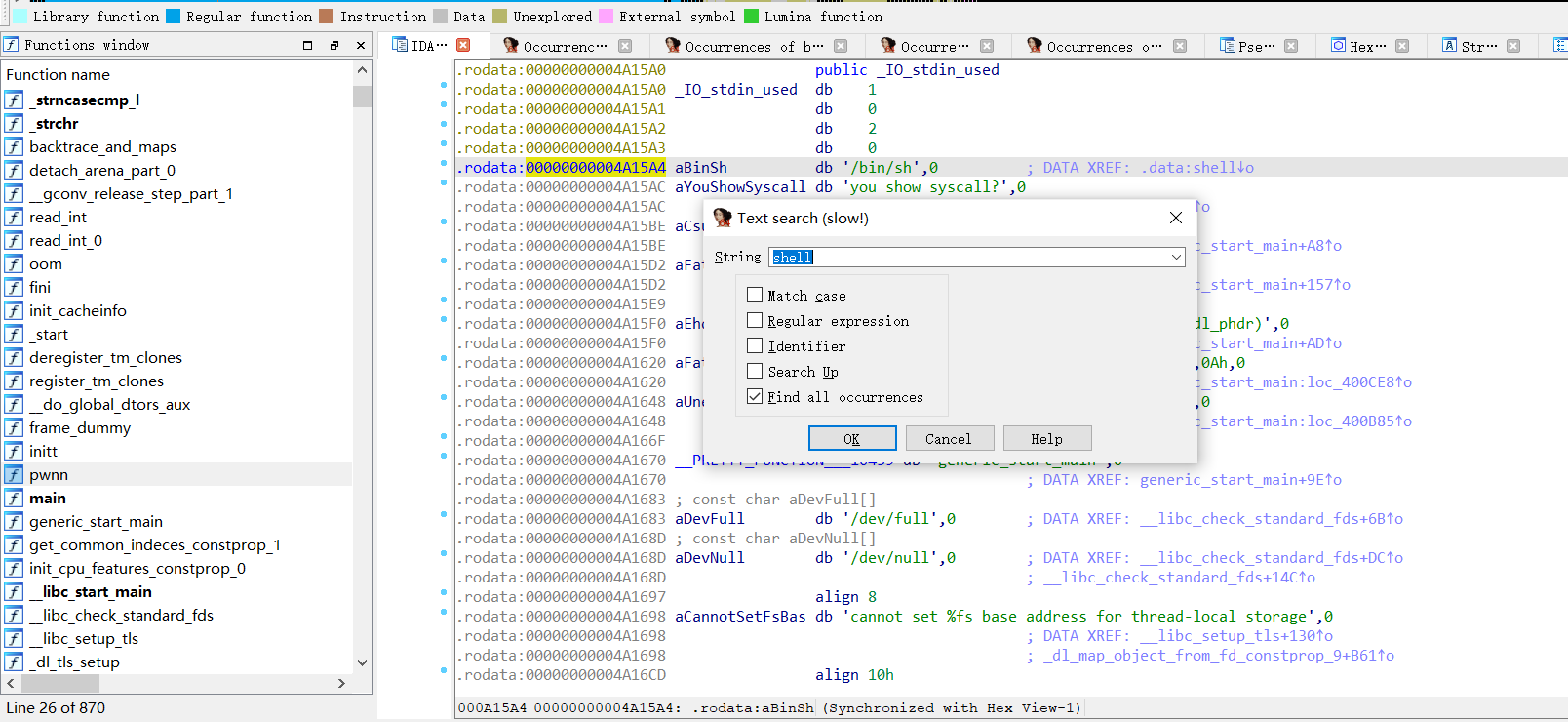Click the icon next to init_cacheinfo

click(14, 311)
